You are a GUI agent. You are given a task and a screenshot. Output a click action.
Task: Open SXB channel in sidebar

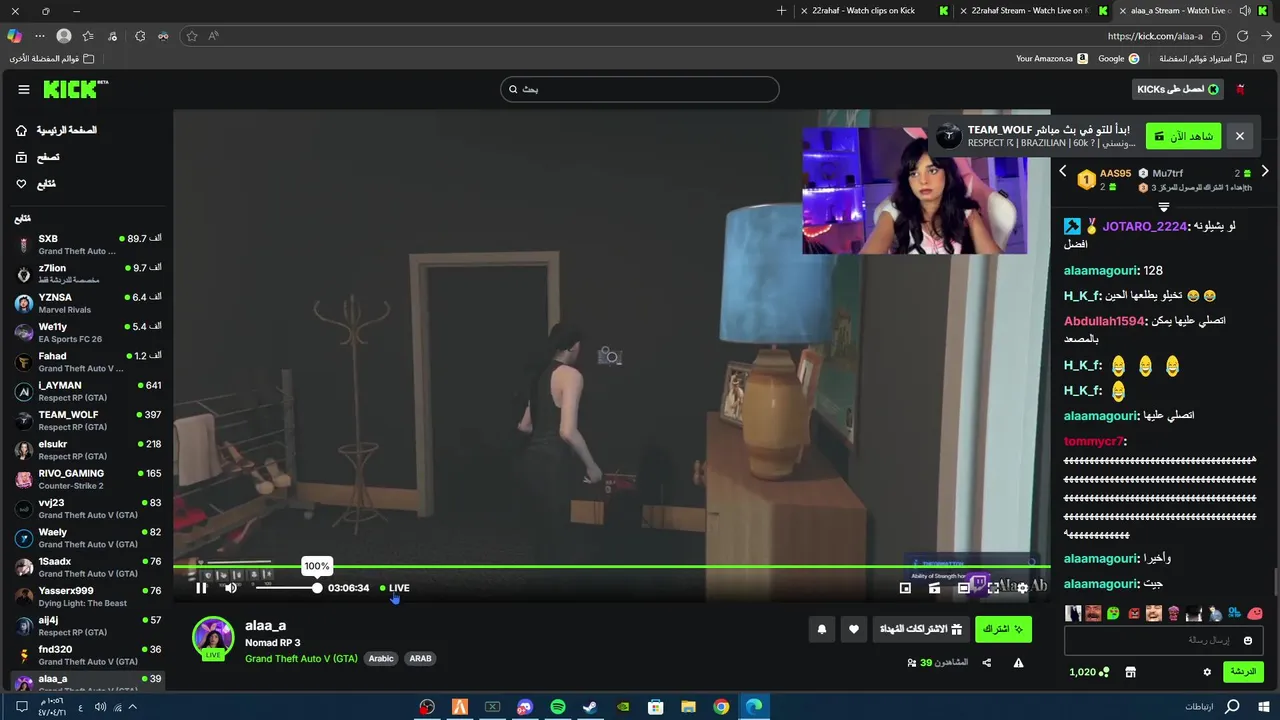click(87, 244)
